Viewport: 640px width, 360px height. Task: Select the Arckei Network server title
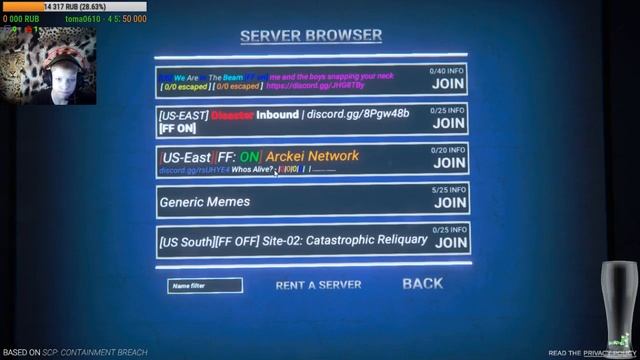pyautogui.click(x=312, y=156)
